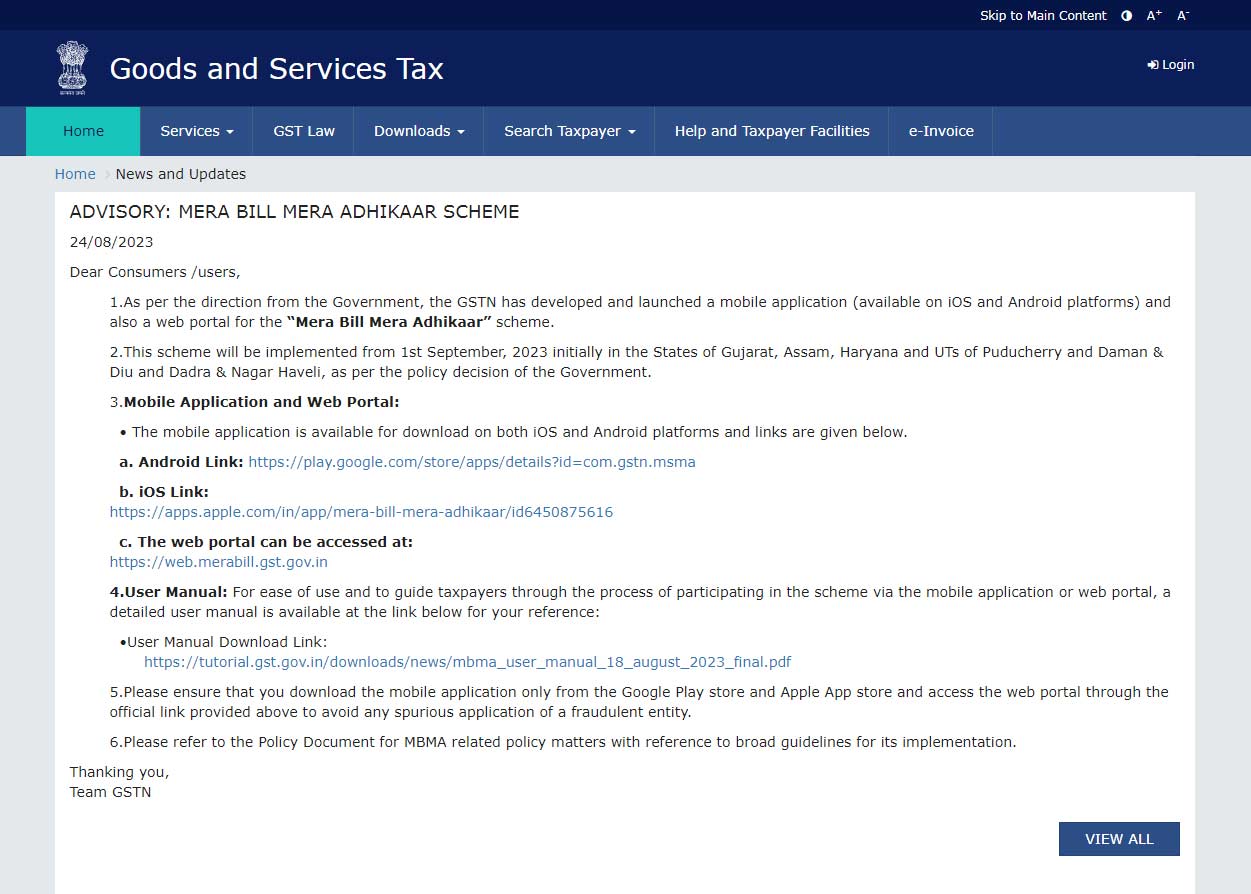This screenshot has height=894, width=1251.
Task: Click the Goods and Services Tax title
Action: pyautogui.click(x=276, y=68)
